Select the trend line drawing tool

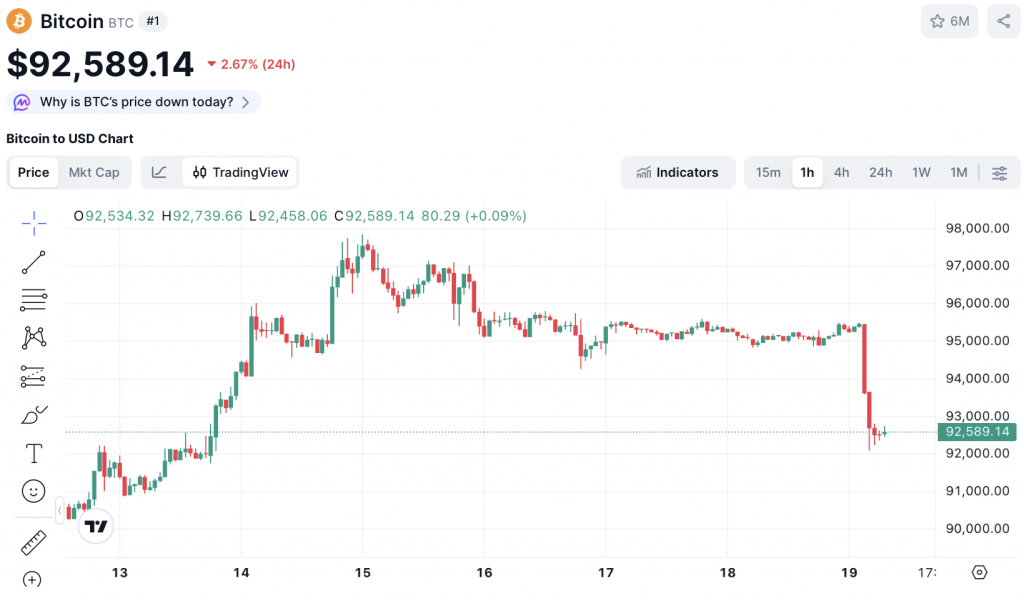(x=34, y=262)
